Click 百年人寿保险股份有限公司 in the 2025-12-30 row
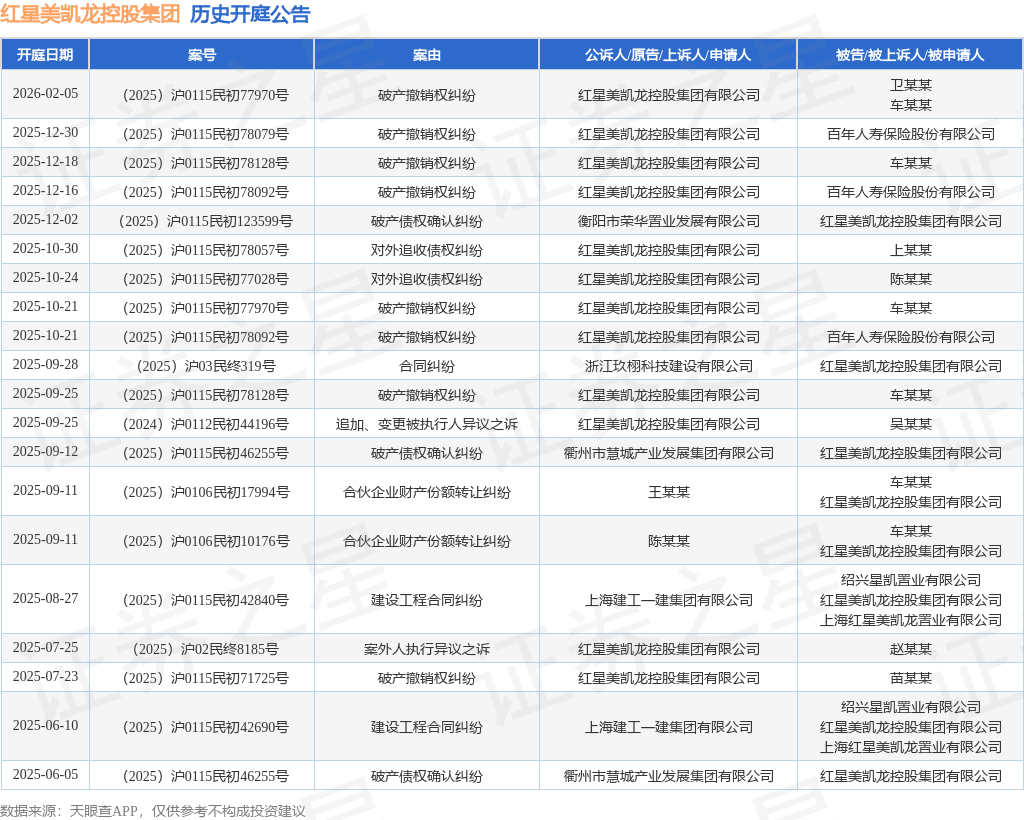 point(911,134)
